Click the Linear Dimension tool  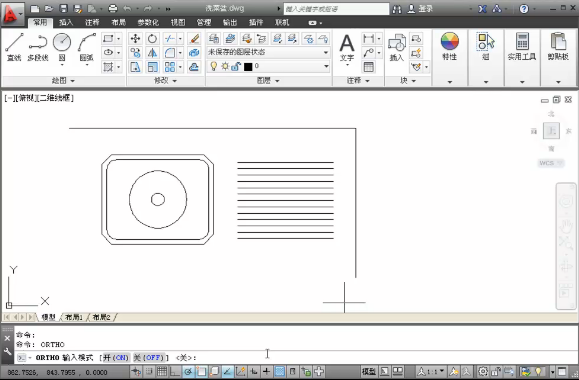tap(368, 38)
